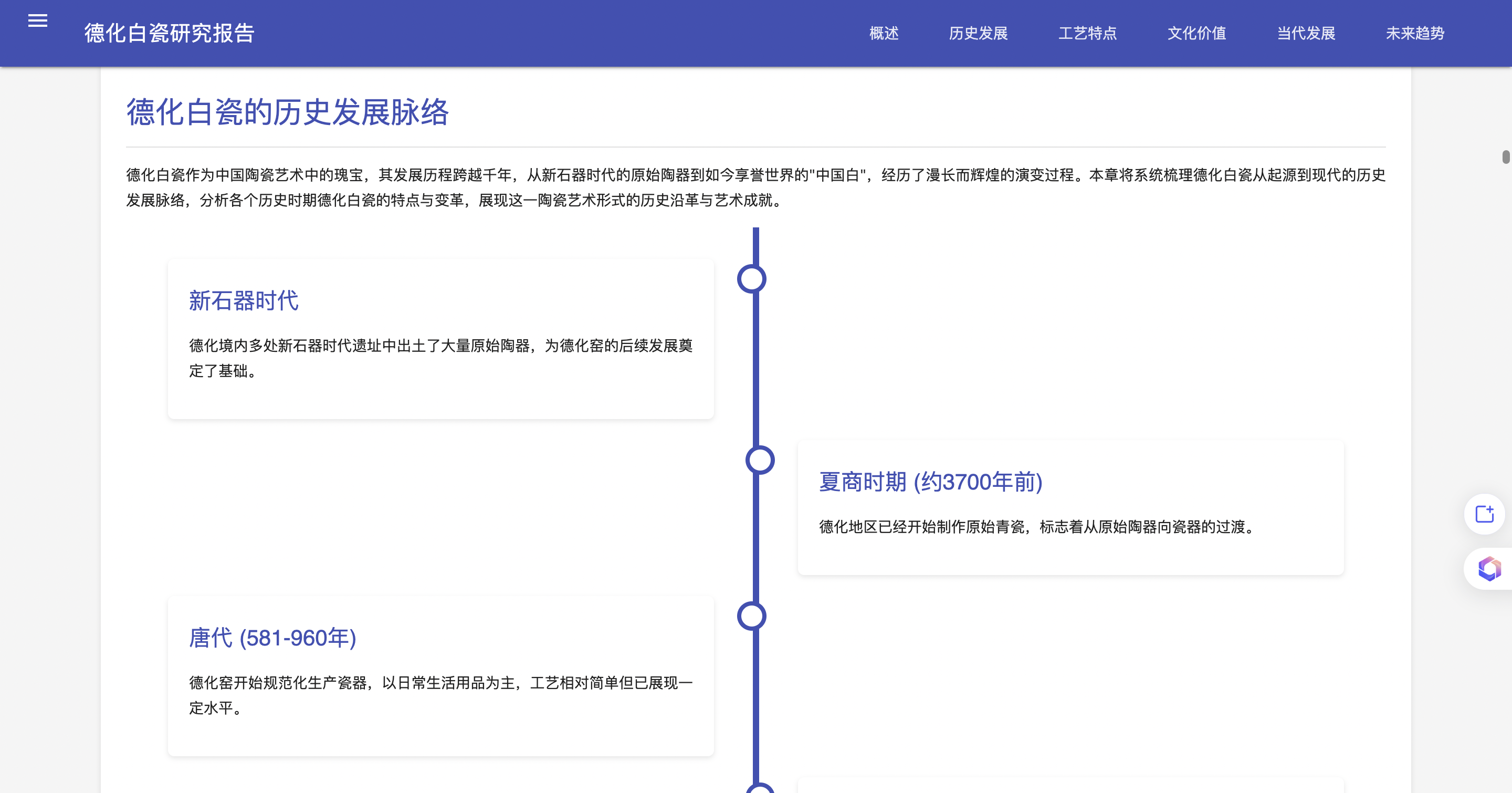1512x793 pixels.
Task: Click the text 德化地区已经开始制作原始青瓷
Action: pos(921,527)
